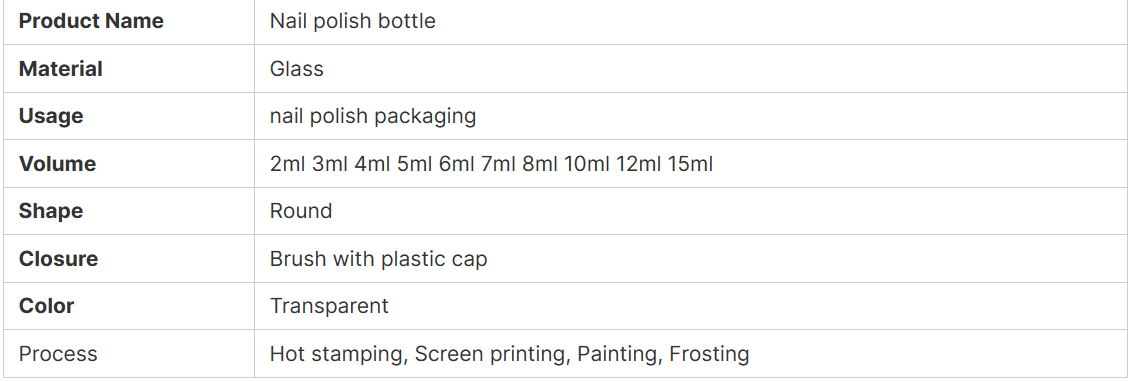This screenshot has width=1138, height=381.
Task: Click the Frosting process text
Action: click(709, 354)
